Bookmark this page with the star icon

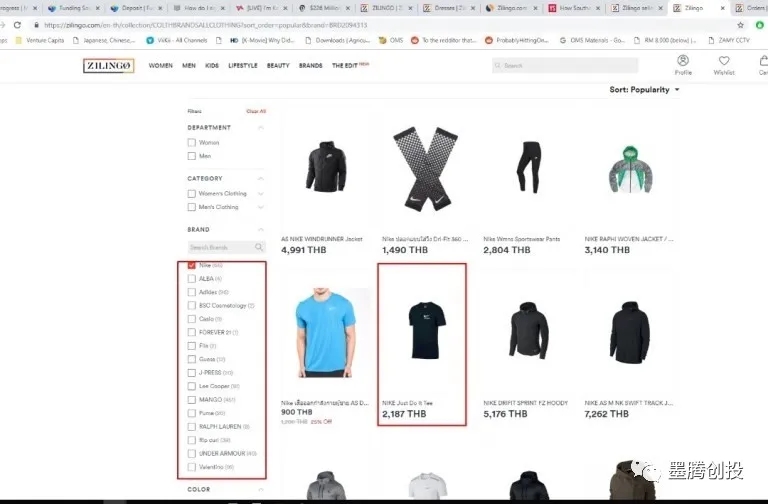tap(741, 24)
